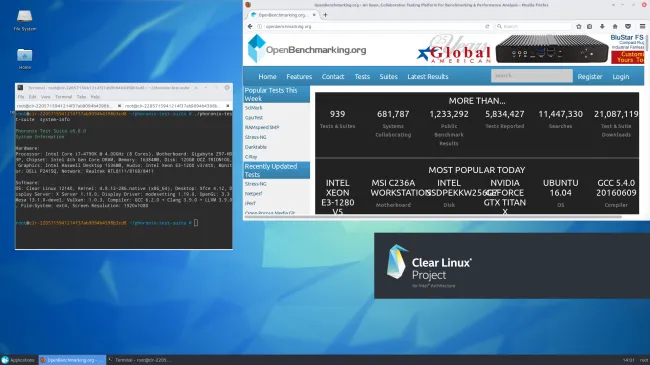Screen dimensions: 650x365
Task: Click the site search input field
Action: click(x=532, y=76)
